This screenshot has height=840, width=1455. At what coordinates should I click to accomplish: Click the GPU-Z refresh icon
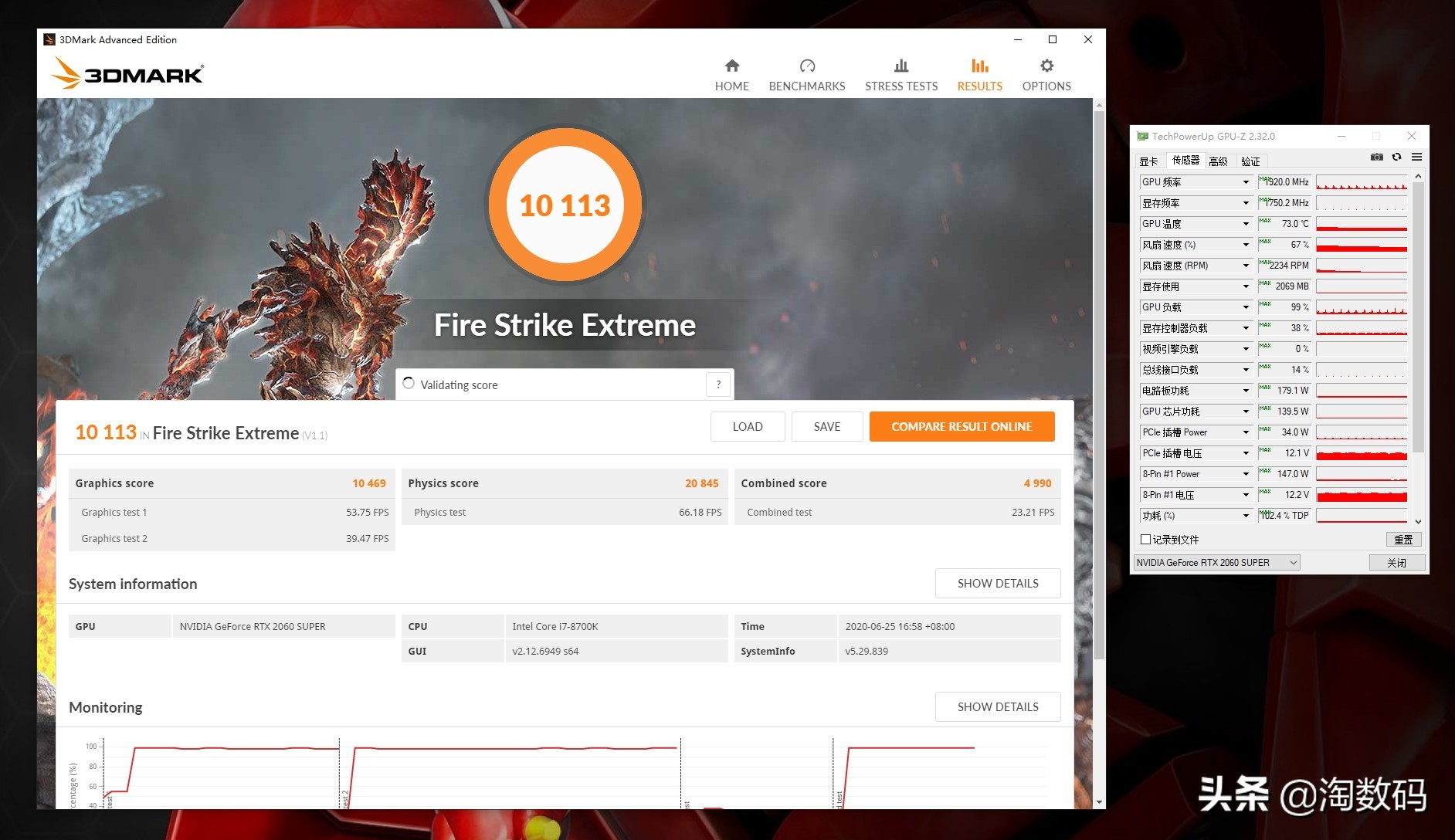(1396, 157)
